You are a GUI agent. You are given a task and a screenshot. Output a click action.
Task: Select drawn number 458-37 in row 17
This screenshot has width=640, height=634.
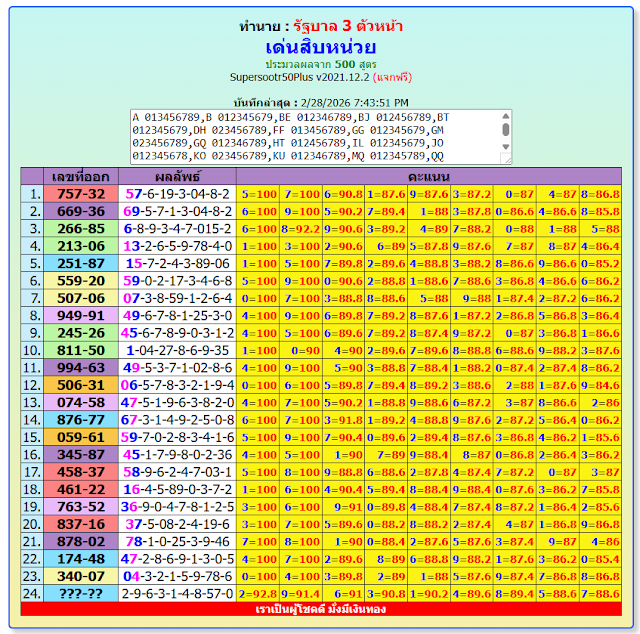(81, 472)
